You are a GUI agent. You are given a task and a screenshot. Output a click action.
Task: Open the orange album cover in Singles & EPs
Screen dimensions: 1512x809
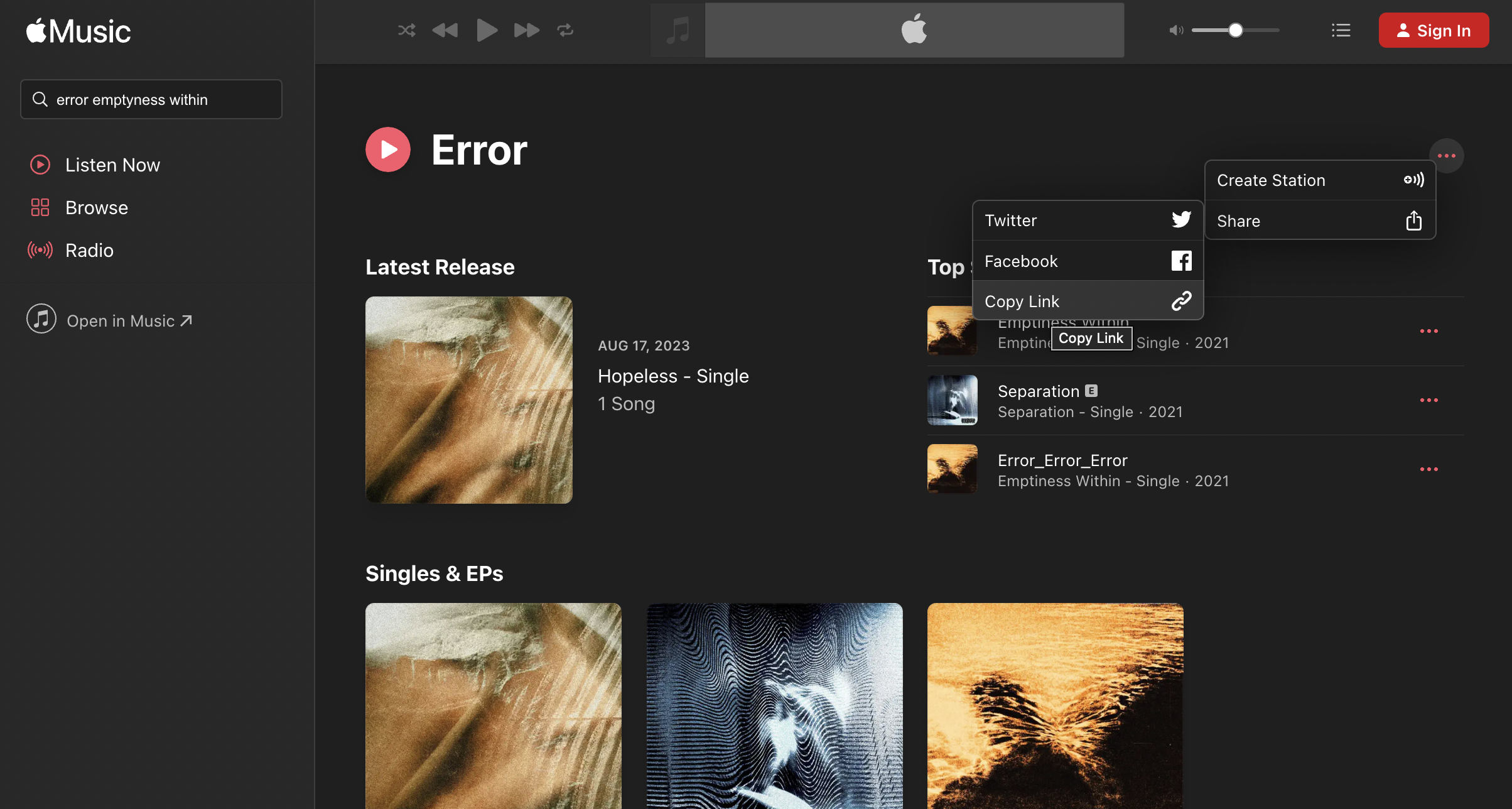click(1056, 706)
